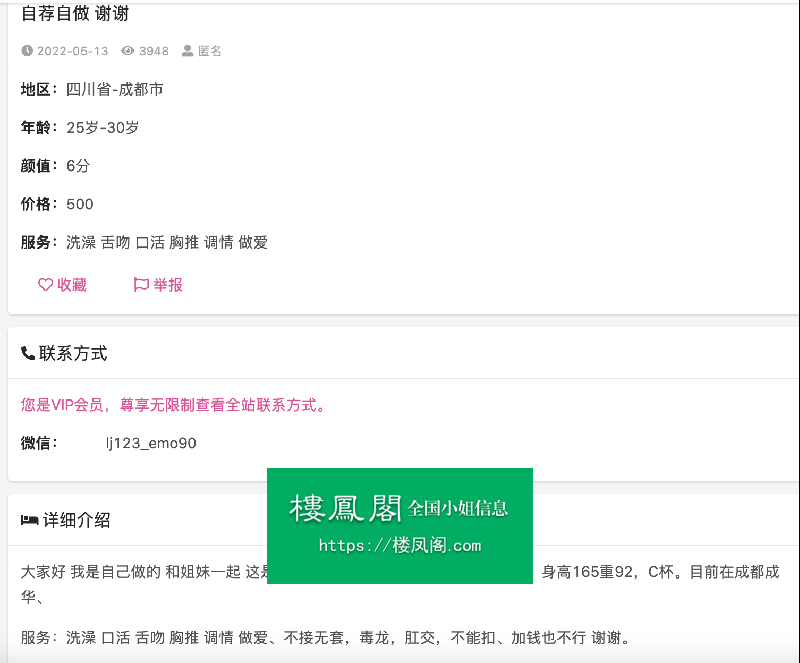Click the 匿名 author name
Image resolution: width=800 pixels, height=663 pixels.
[209, 51]
